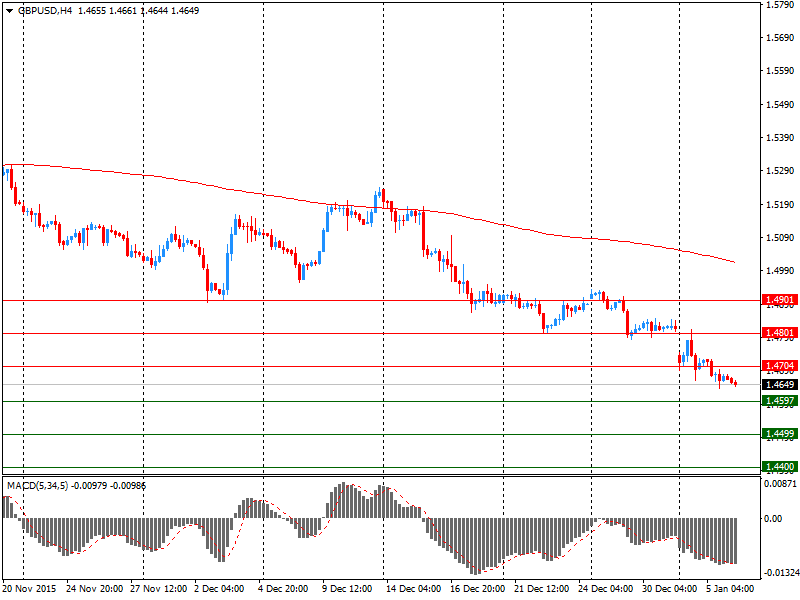Select the 5 Jan 04:00 time label
The width and height of the screenshot is (800, 600).
[x=730, y=588]
